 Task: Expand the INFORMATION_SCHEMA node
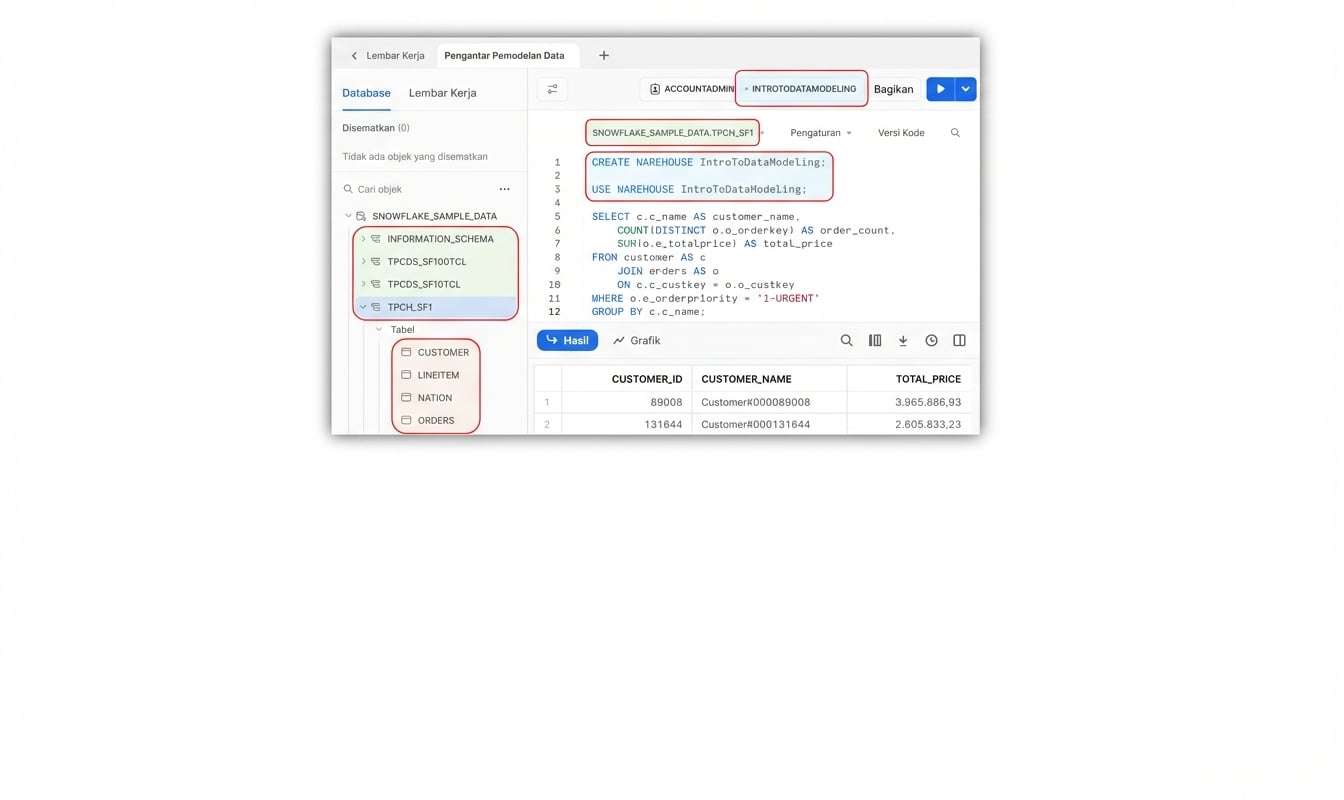(x=363, y=239)
